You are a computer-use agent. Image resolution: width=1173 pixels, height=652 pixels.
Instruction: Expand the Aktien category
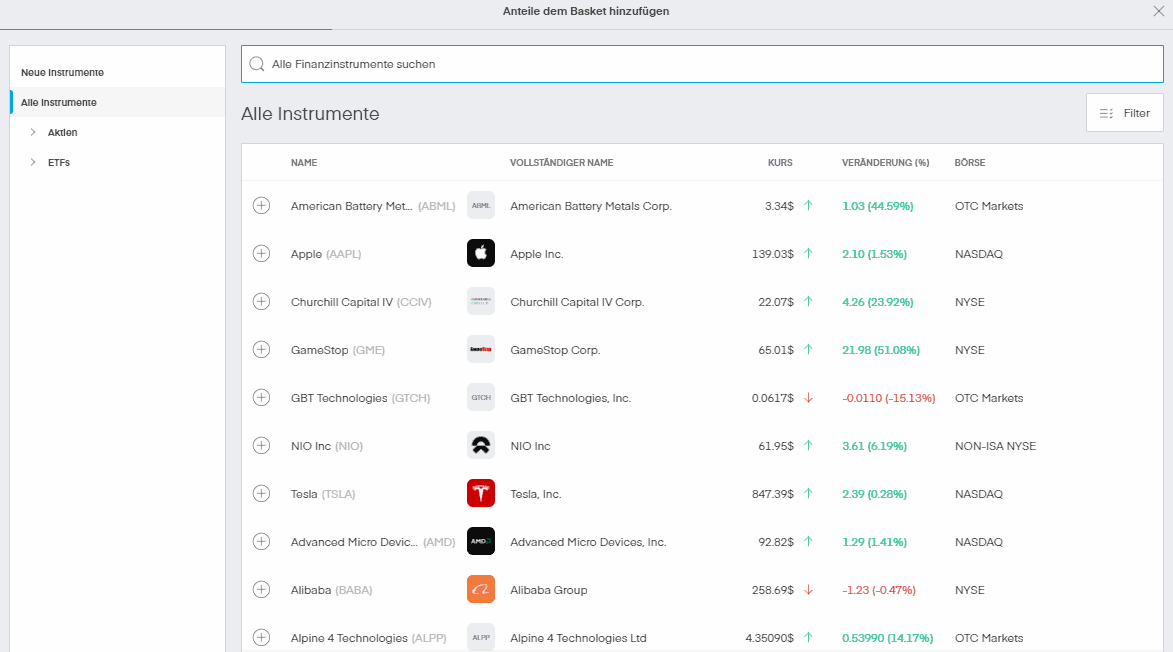tap(33, 132)
